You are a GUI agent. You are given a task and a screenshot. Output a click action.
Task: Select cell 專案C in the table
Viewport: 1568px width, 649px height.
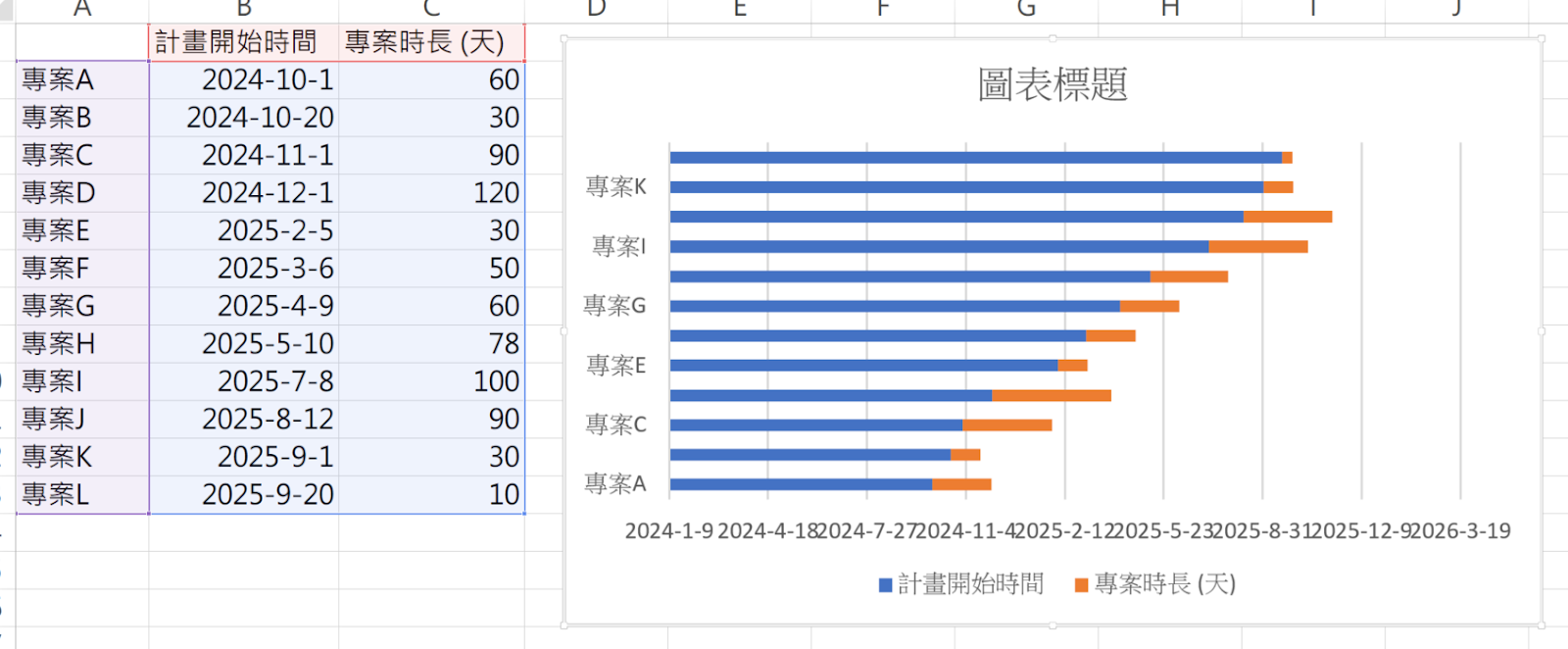pyautogui.click(x=82, y=155)
